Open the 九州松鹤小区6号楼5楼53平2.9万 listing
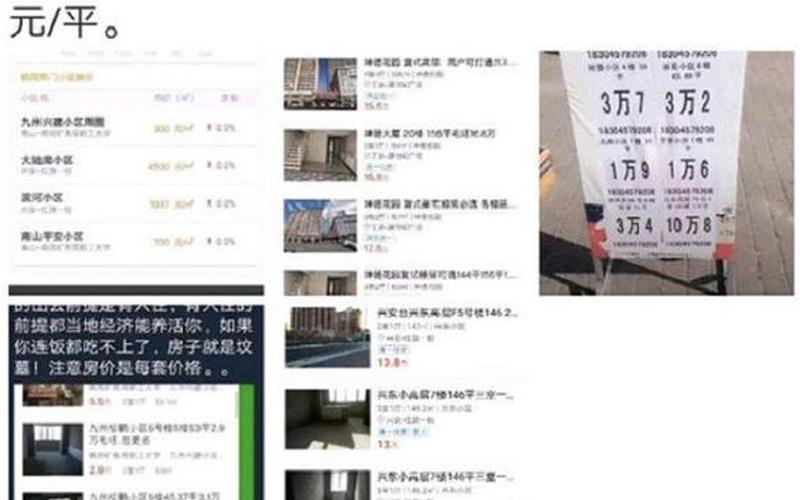 coord(157,433)
